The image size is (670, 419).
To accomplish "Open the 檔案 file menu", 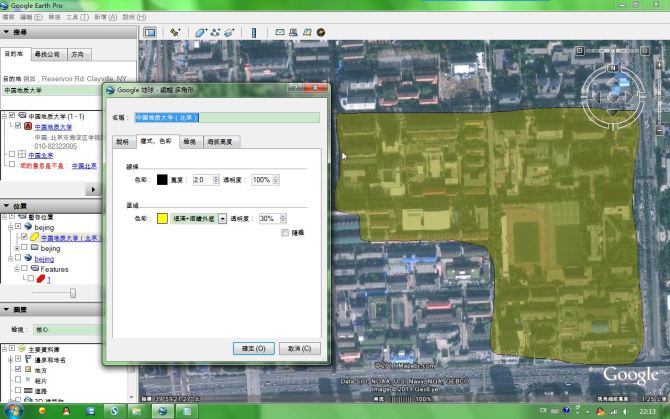I will 9,17.
